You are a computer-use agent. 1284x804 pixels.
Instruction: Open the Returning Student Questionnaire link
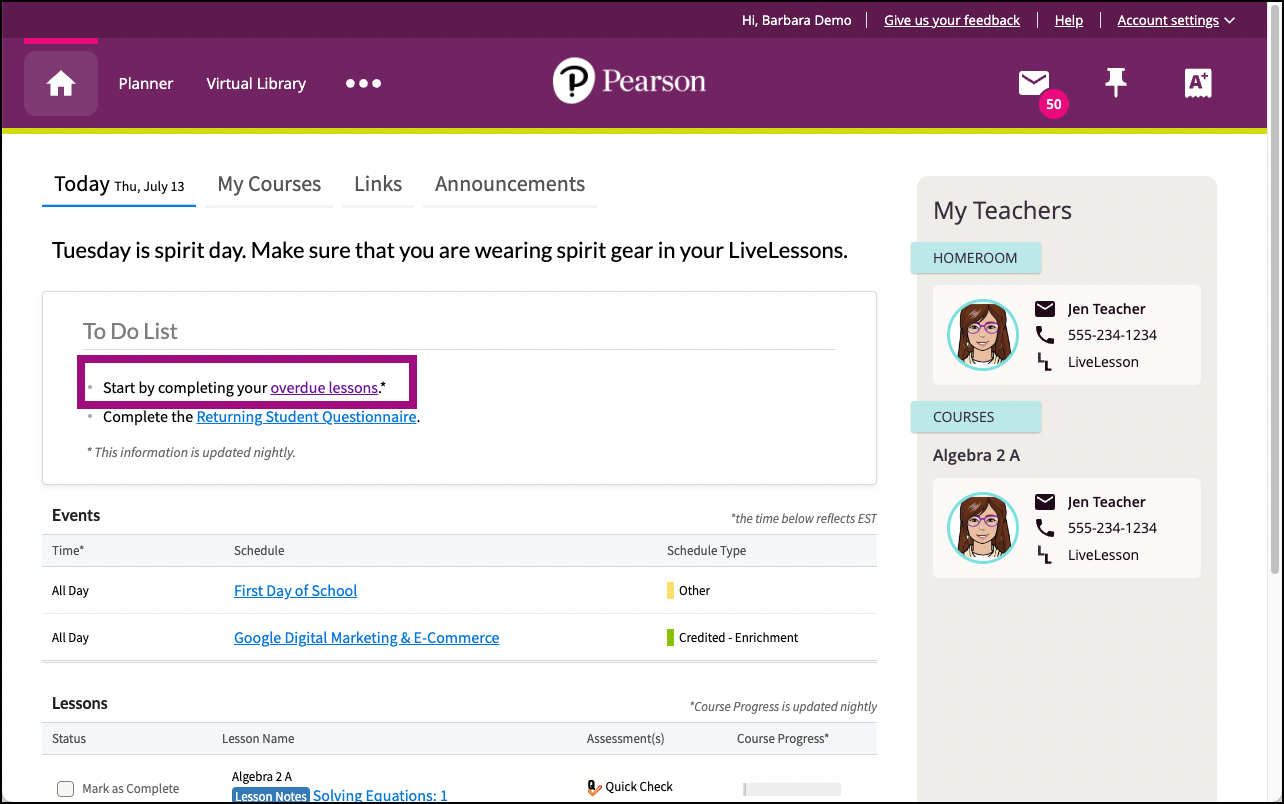tap(306, 417)
